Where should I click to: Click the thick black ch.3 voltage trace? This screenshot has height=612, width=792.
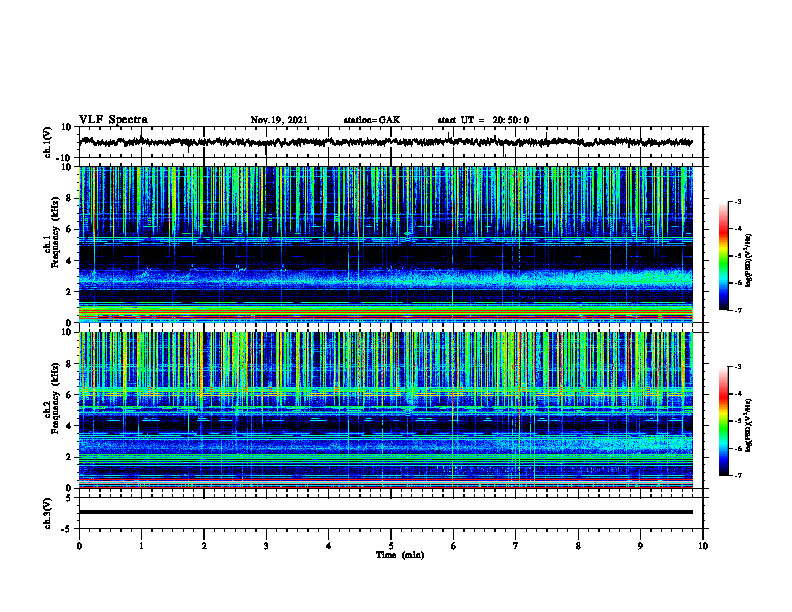click(386, 512)
